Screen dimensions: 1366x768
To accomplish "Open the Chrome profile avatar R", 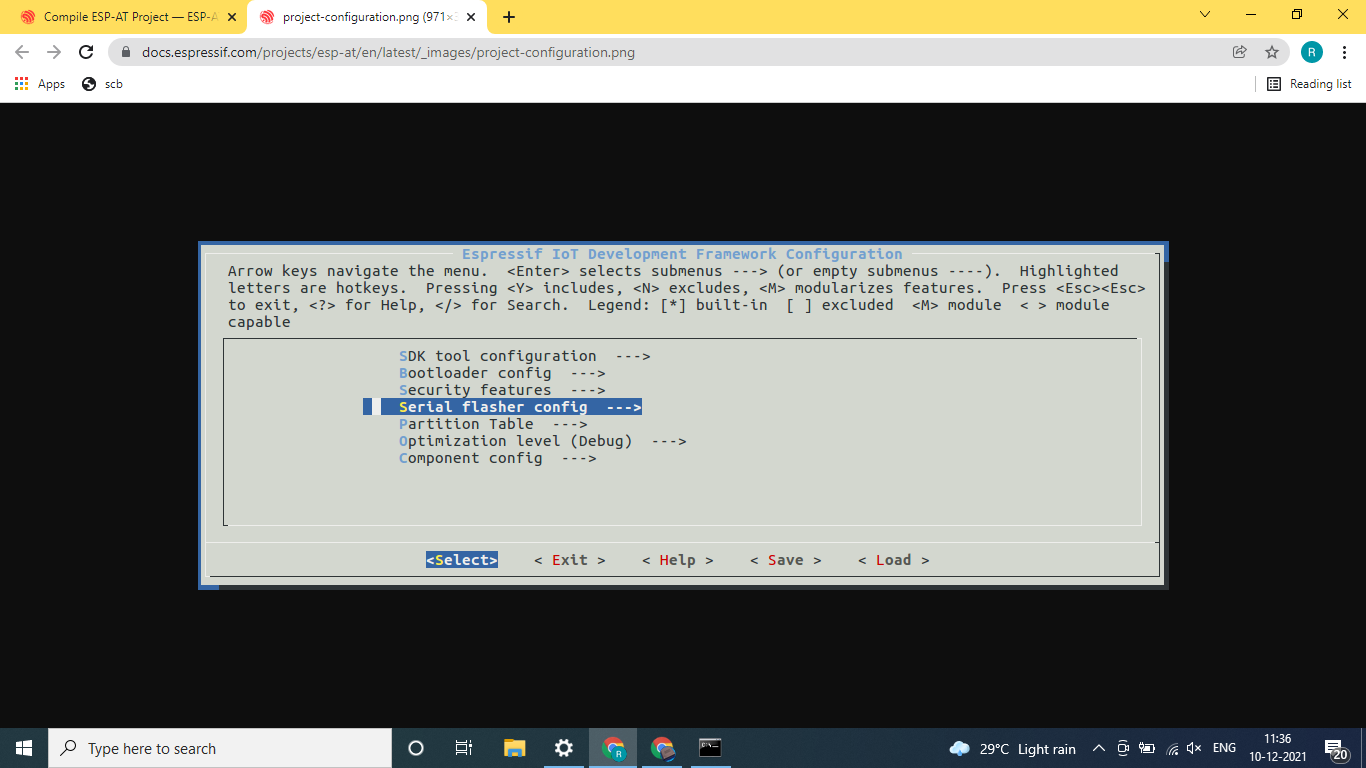I will click(x=1311, y=52).
